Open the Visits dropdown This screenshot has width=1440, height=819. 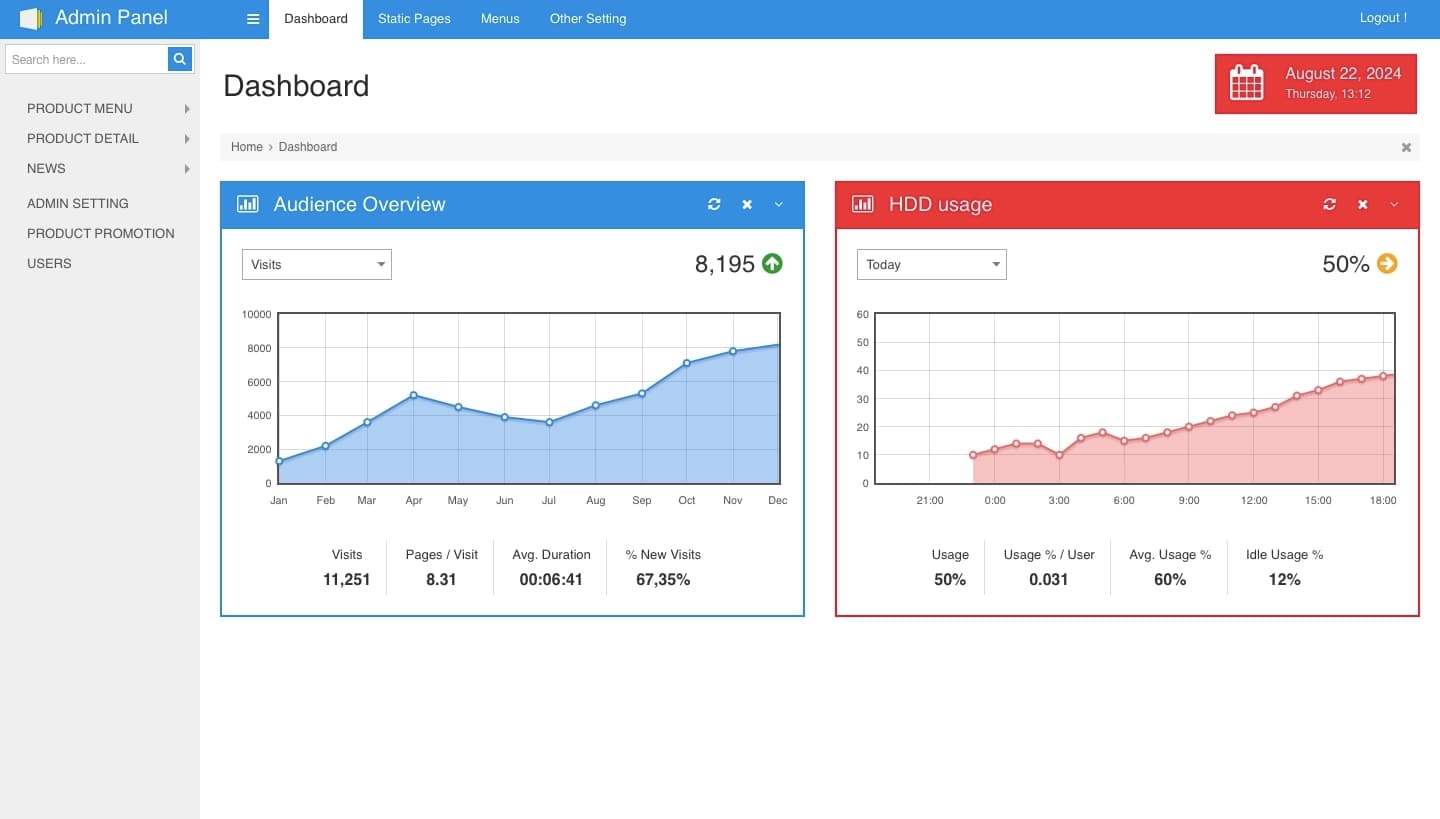point(317,264)
